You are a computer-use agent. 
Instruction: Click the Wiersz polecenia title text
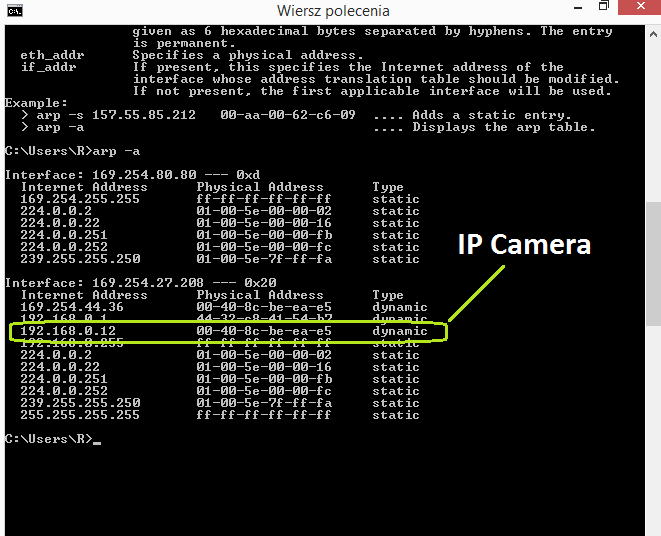tap(333, 11)
